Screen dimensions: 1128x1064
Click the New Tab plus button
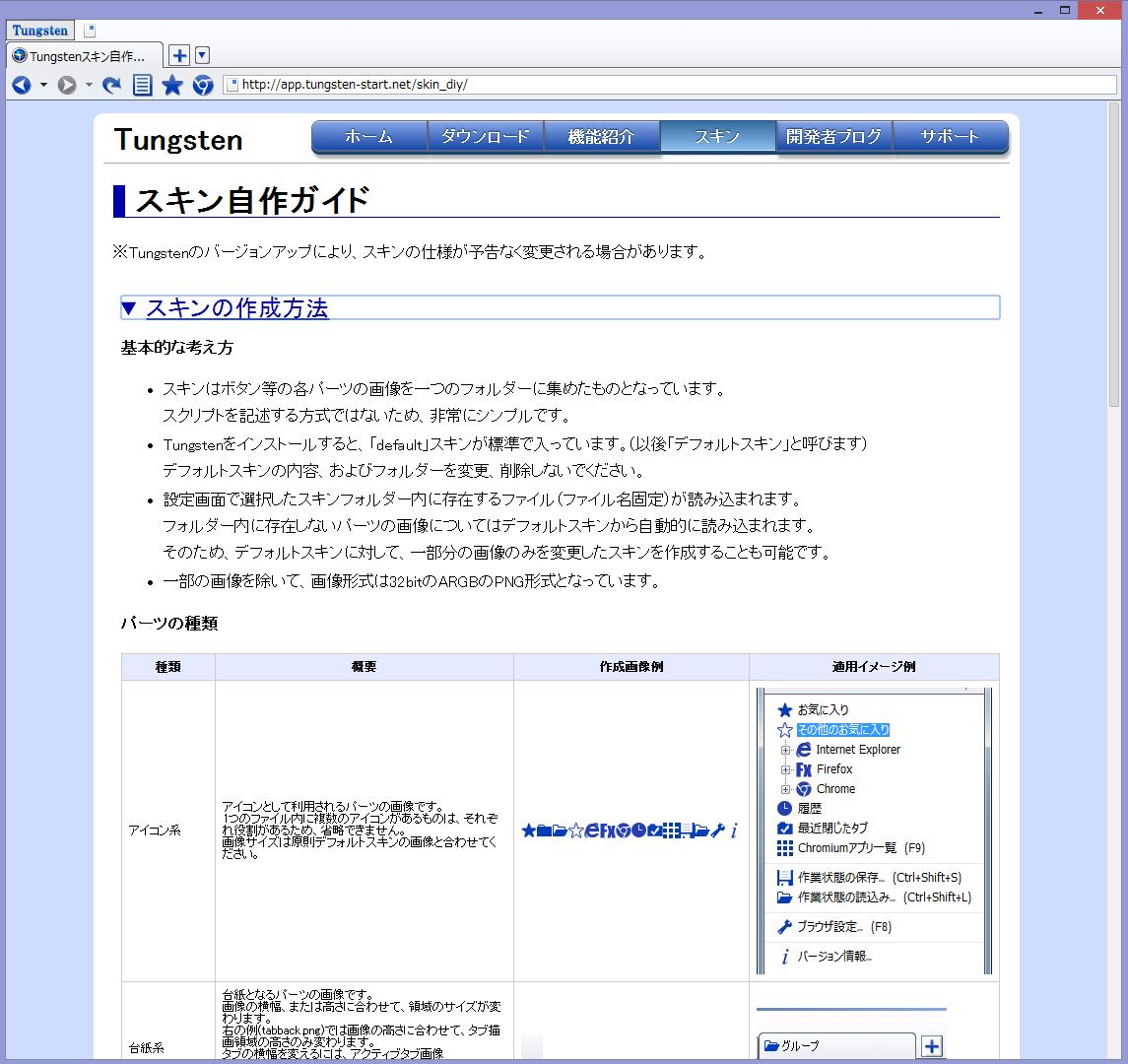click(x=180, y=55)
